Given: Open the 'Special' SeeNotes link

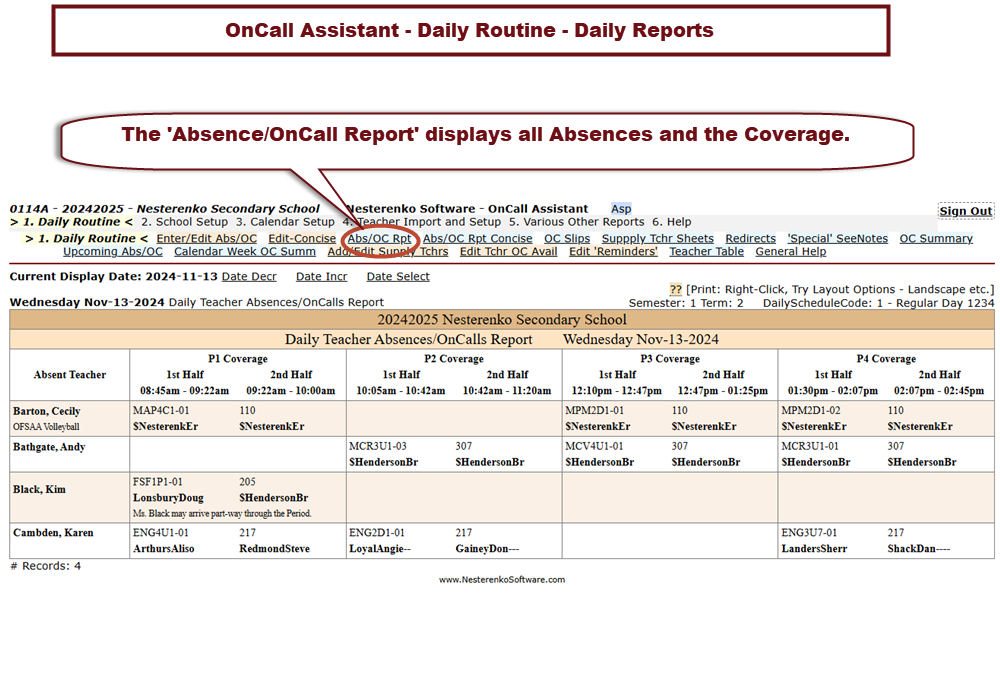Looking at the screenshot, I should click(837, 239).
